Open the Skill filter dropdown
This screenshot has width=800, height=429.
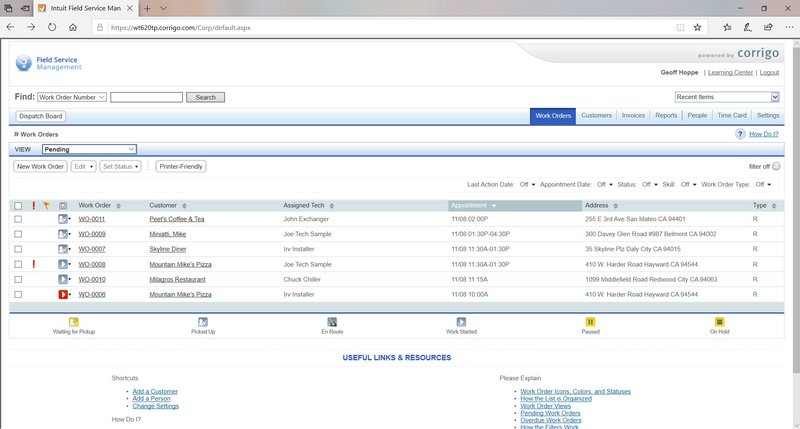(689, 185)
